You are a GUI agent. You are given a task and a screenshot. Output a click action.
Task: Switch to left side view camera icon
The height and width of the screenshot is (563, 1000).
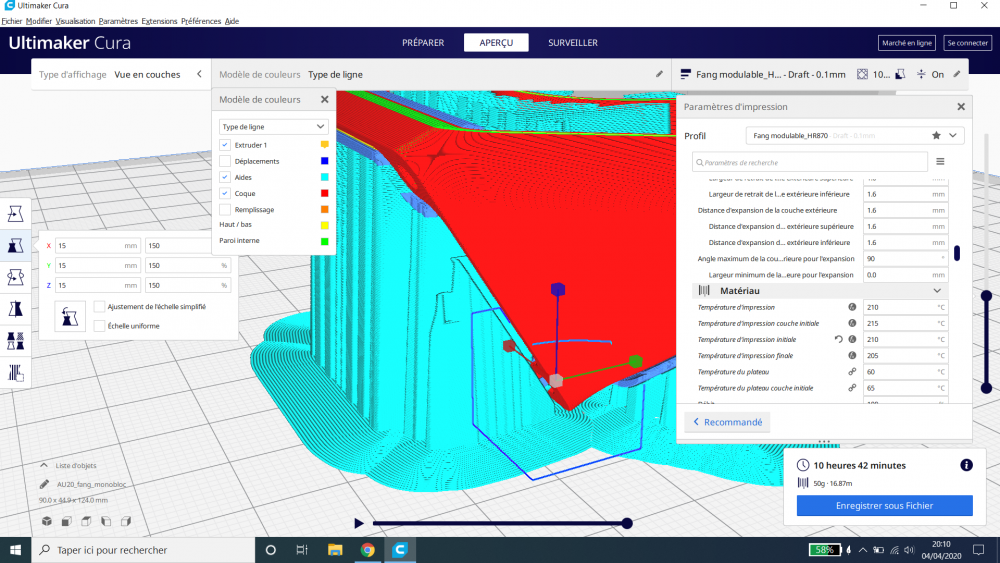coord(106,521)
